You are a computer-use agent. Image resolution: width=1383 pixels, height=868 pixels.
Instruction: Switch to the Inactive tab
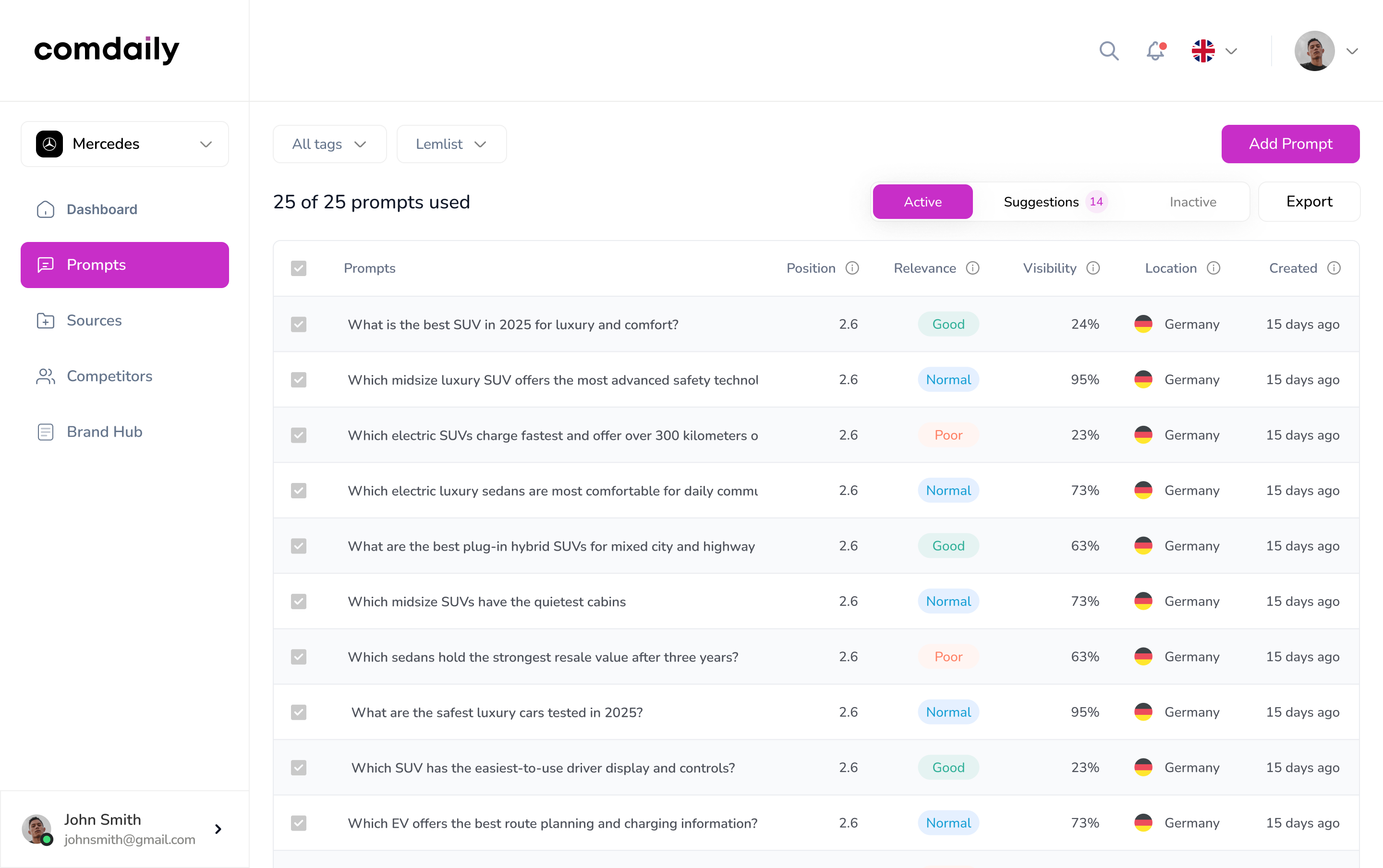click(1192, 202)
